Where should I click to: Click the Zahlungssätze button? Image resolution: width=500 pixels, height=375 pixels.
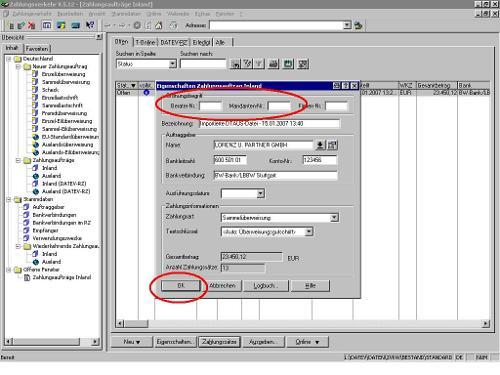(219, 342)
